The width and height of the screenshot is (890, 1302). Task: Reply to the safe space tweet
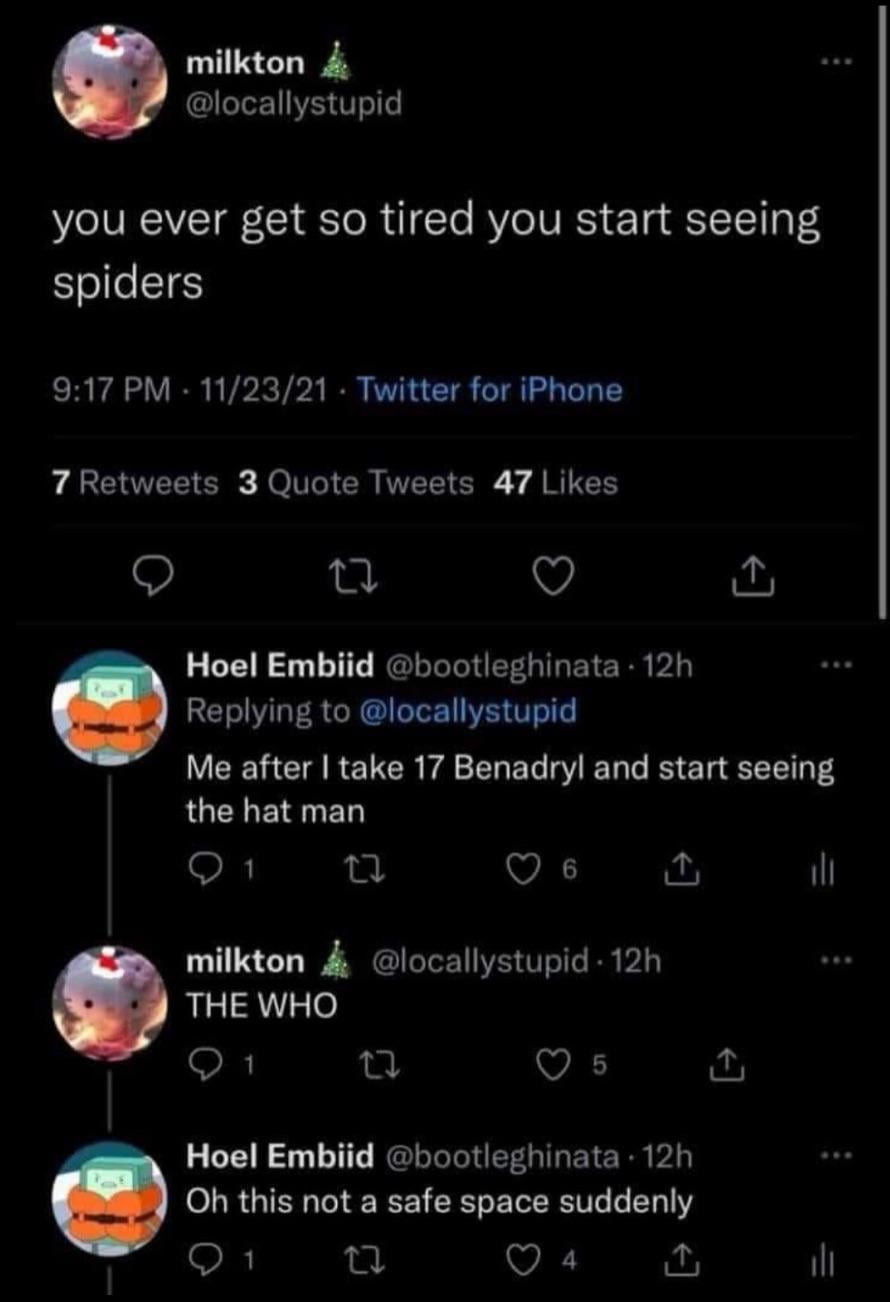coord(202,1260)
